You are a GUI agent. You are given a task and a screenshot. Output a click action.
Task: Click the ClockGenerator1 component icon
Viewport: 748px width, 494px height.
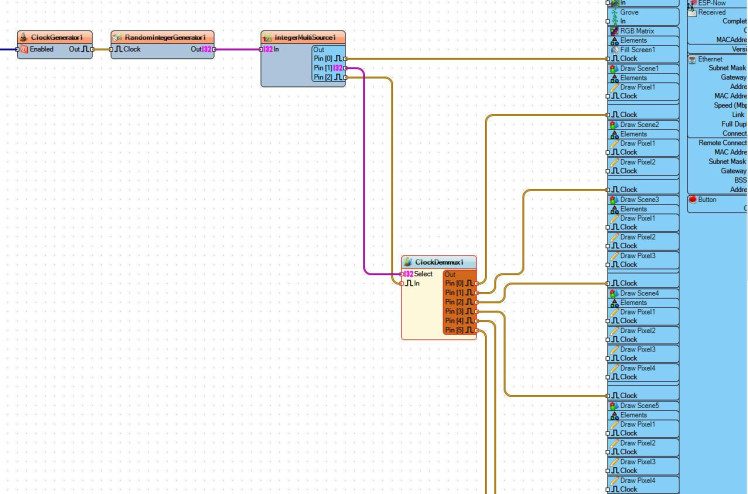[24, 36]
